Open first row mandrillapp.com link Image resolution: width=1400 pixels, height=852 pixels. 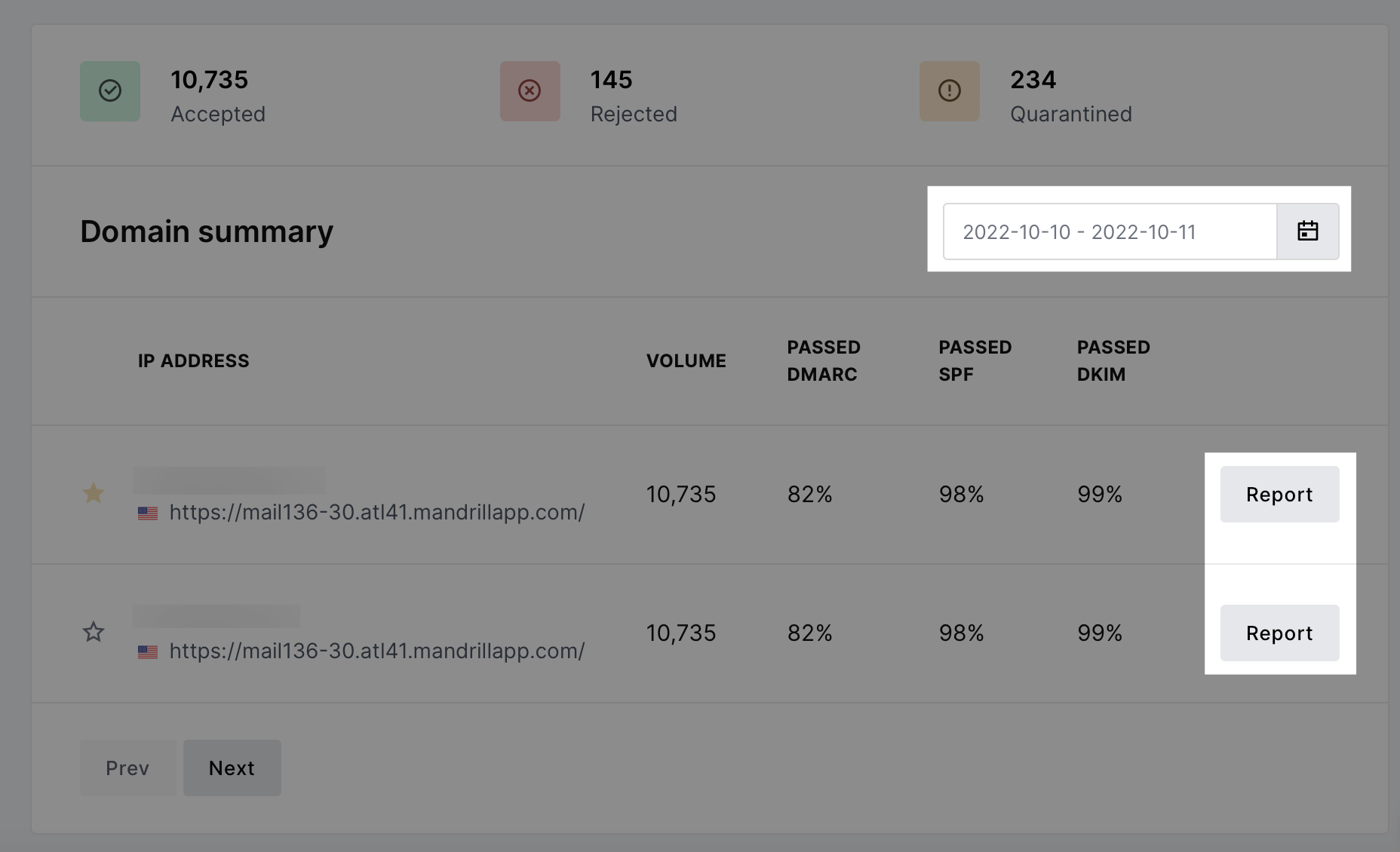(x=377, y=513)
